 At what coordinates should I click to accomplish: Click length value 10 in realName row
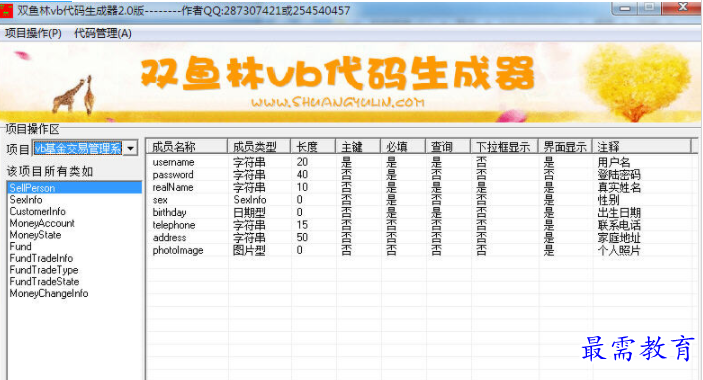(x=302, y=187)
